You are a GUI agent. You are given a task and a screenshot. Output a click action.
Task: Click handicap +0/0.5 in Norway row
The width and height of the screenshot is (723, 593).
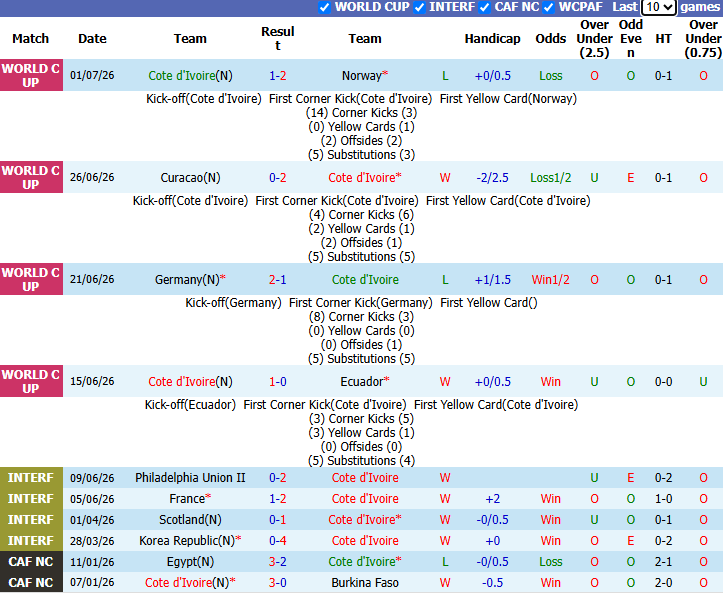[492, 76]
